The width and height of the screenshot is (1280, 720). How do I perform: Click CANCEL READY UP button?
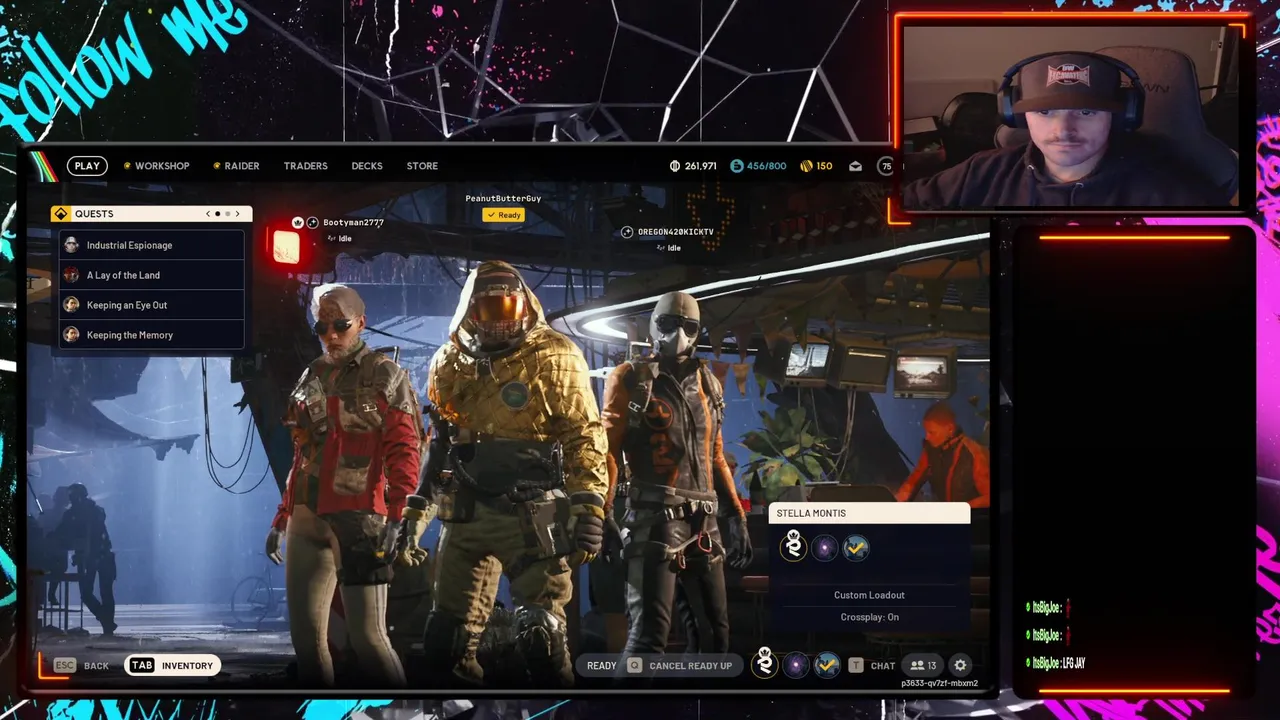690,666
